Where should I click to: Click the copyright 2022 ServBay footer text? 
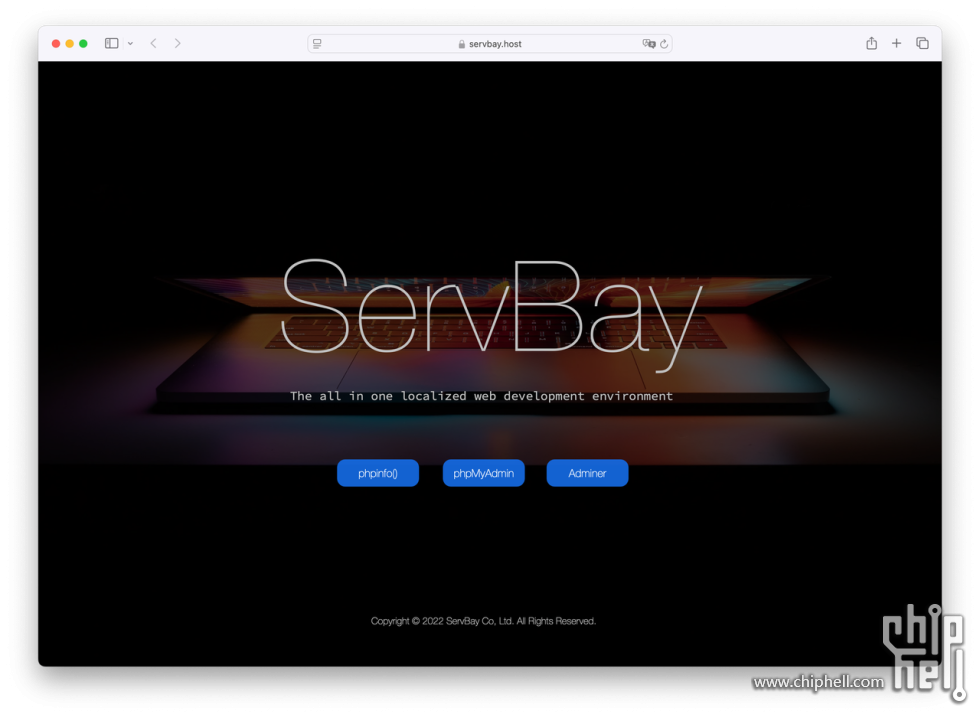483,621
